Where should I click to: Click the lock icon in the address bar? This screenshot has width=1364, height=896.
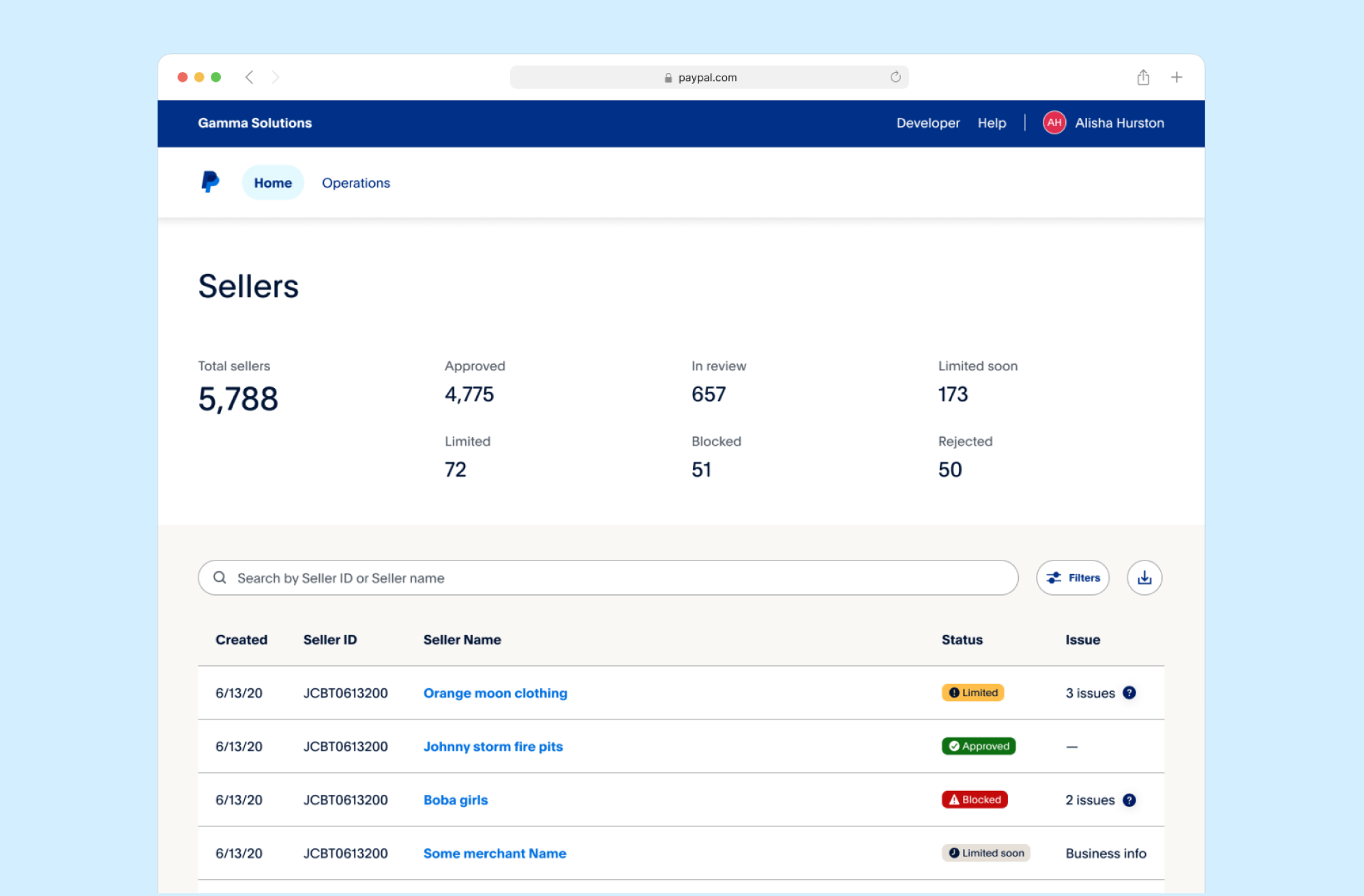coord(668,78)
